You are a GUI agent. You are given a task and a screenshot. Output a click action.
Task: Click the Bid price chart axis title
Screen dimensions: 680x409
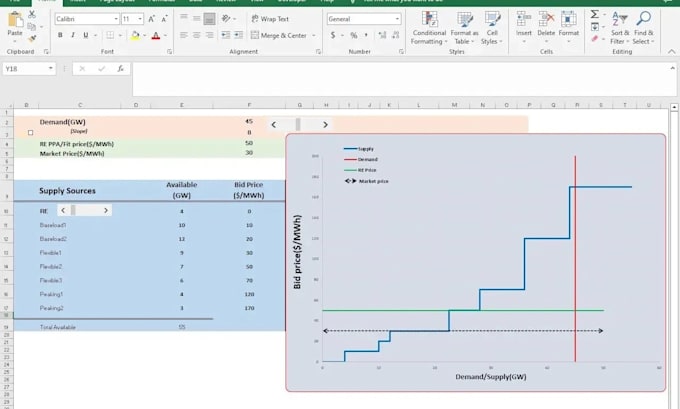pyautogui.click(x=297, y=252)
